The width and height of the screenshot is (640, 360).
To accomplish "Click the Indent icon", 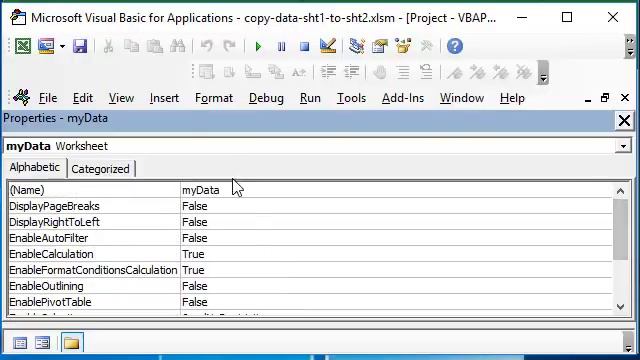I will [328, 72].
